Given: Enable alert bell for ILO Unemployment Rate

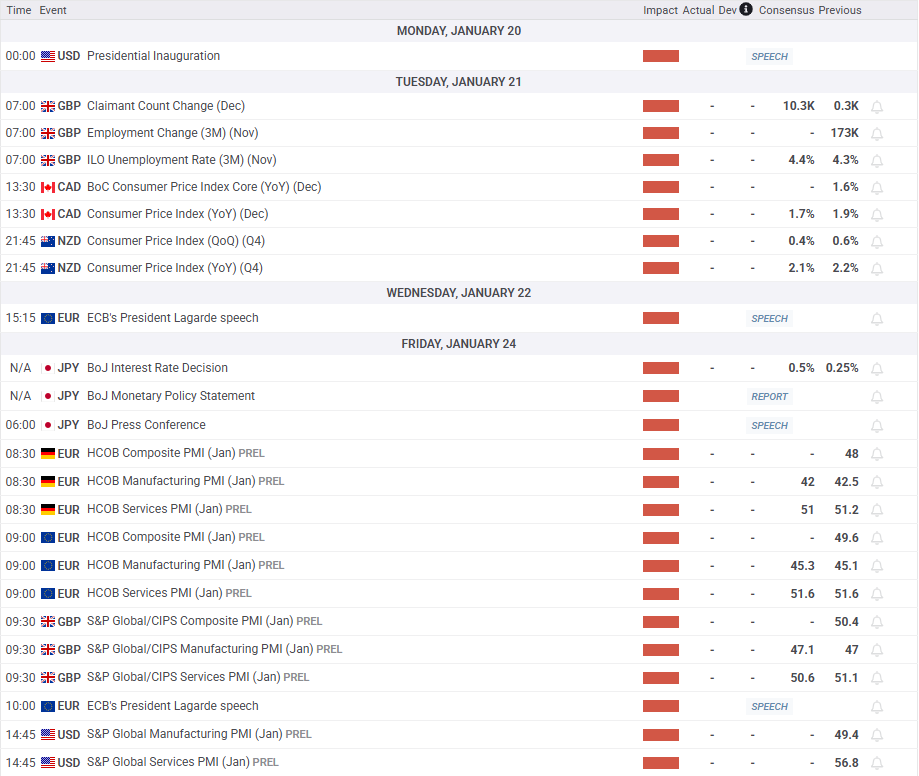Looking at the screenshot, I should coord(877,161).
